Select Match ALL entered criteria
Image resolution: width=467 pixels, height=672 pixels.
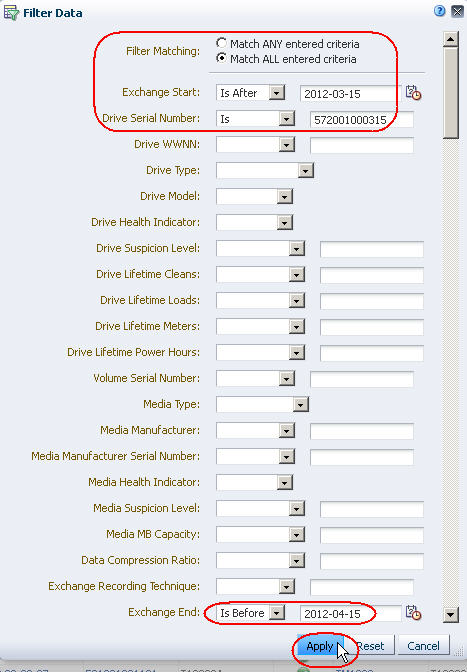(221, 58)
